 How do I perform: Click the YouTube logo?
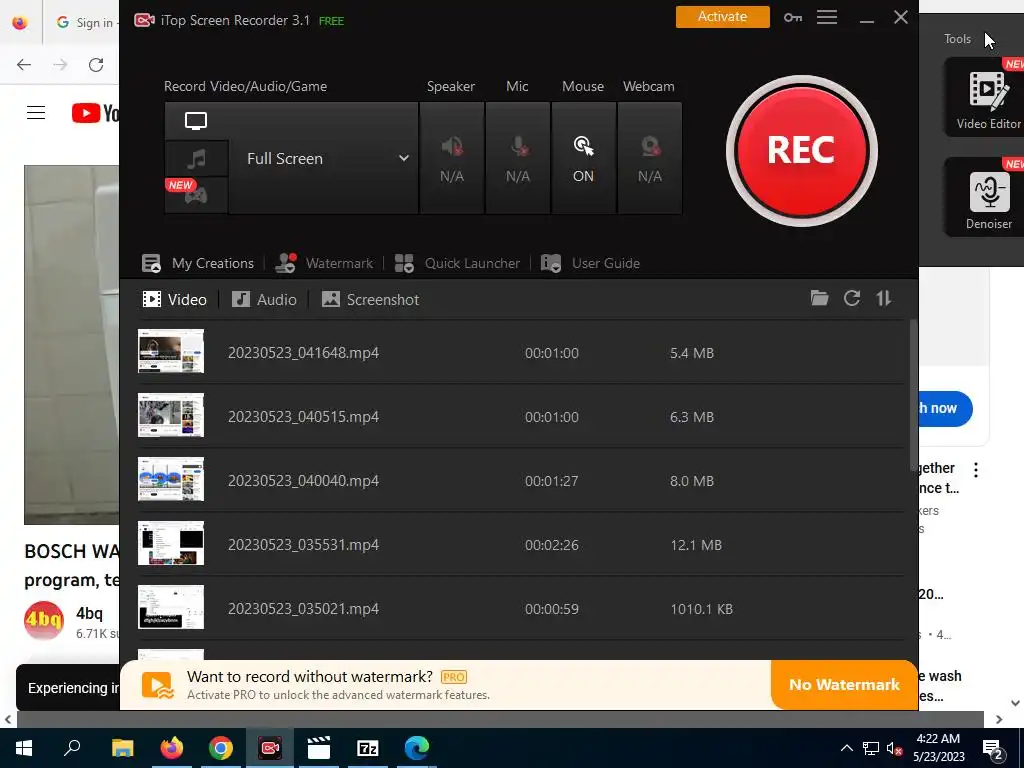click(x=95, y=113)
